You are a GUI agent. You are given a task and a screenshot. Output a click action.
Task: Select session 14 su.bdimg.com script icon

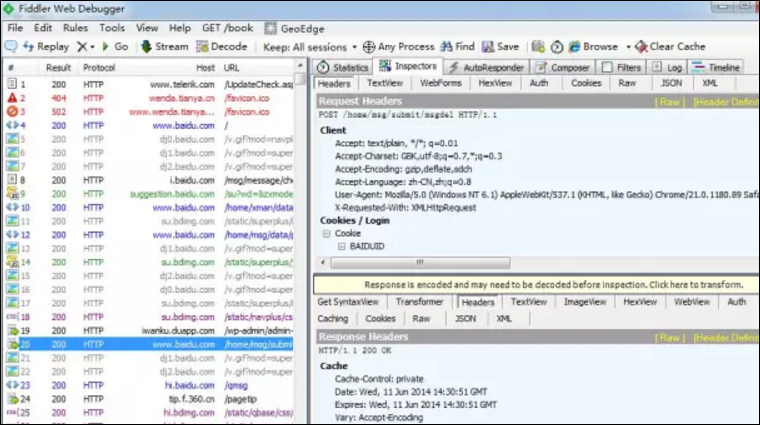[x=12, y=262]
